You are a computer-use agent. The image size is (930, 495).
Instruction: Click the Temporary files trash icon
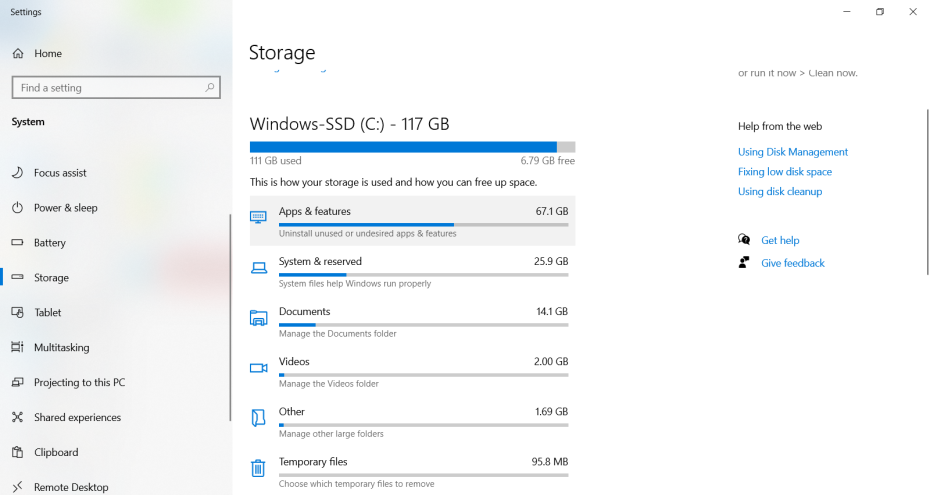pyautogui.click(x=258, y=468)
